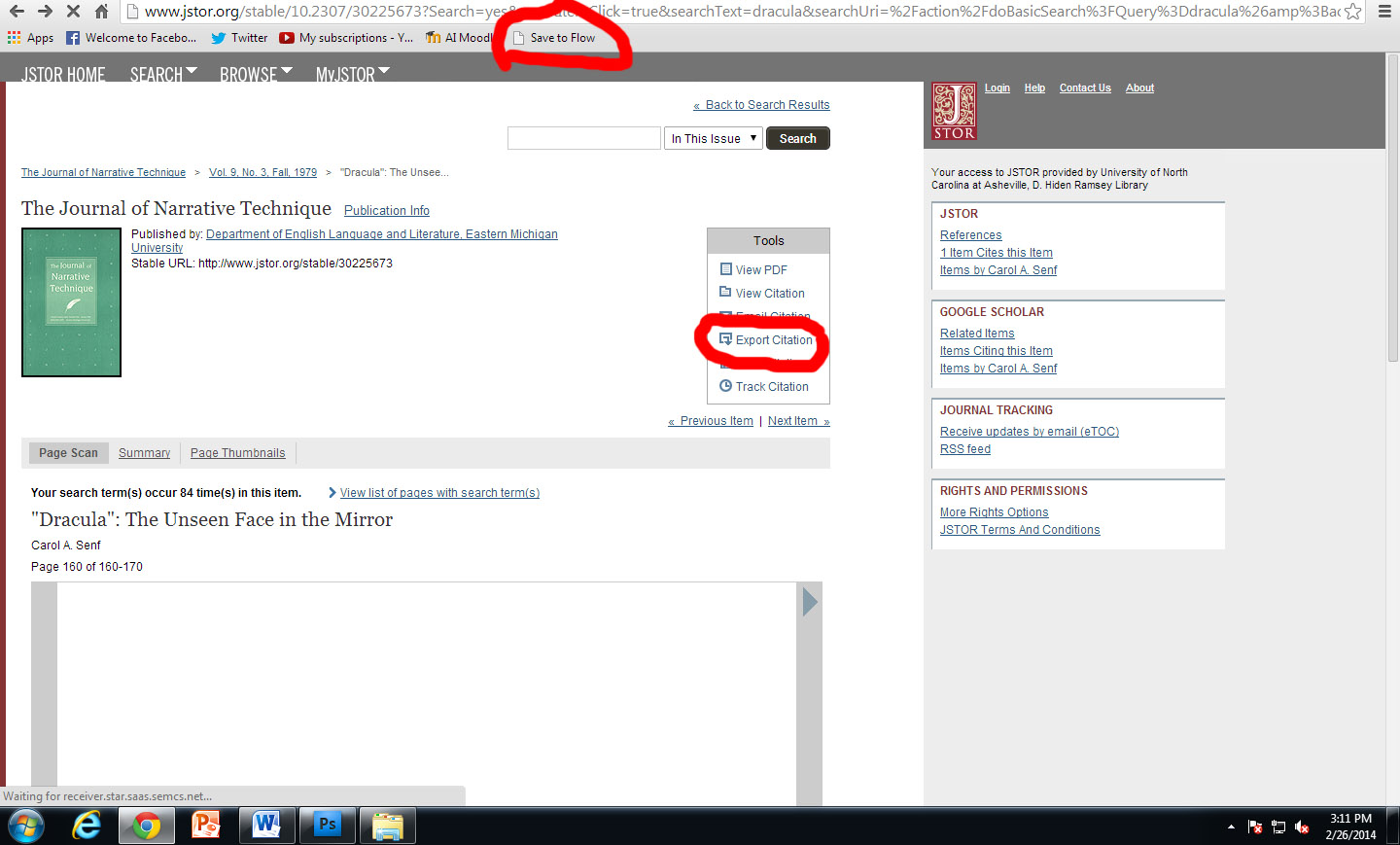Switch to Google Chrome in the taskbar
The image size is (1400, 845).
point(147,826)
